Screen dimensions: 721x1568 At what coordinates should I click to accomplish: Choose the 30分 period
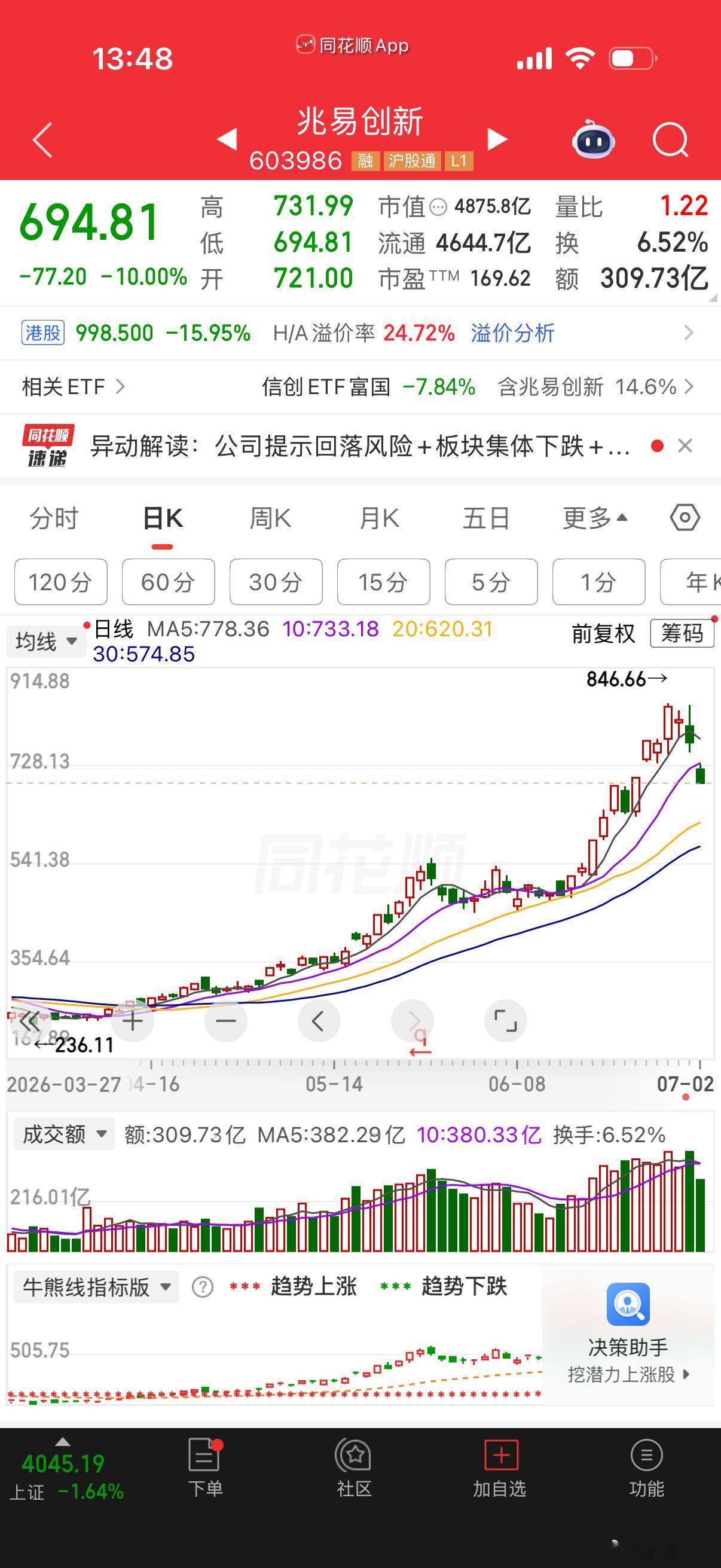click(x=276, y=582)
